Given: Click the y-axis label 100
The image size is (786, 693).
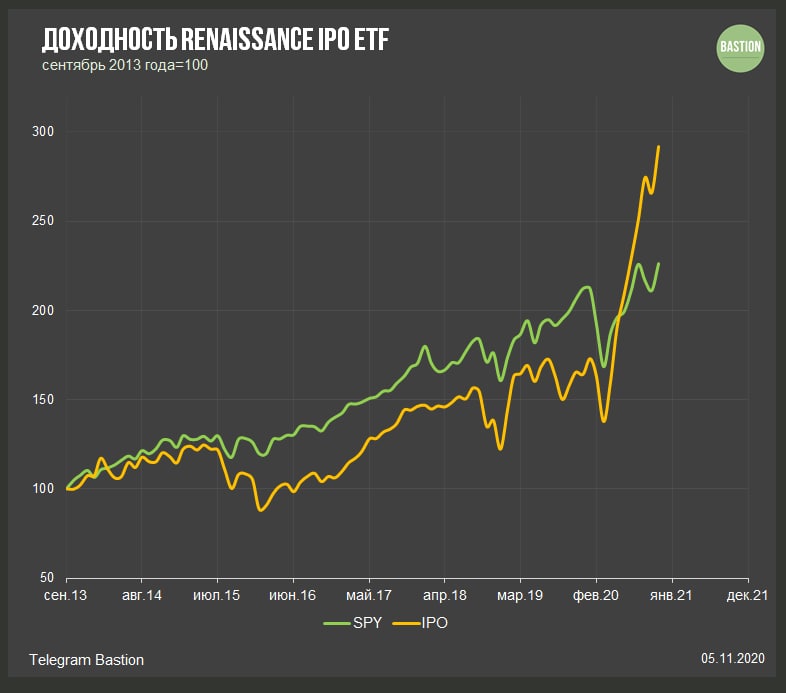Looking at the screenshot, I should [x=43, y=488].
